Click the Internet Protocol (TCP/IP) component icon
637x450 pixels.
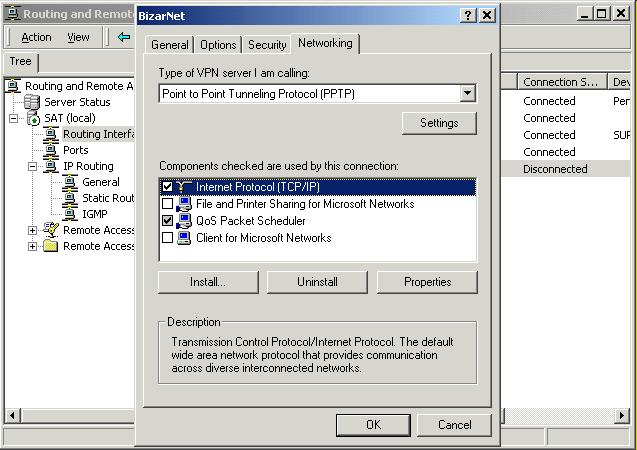184,187
